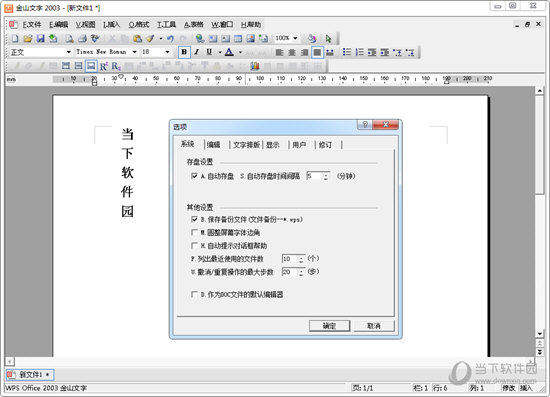Switch to the 显示 tab
Viewport: 550px width, 397px height.
click(x=273, y=144)
